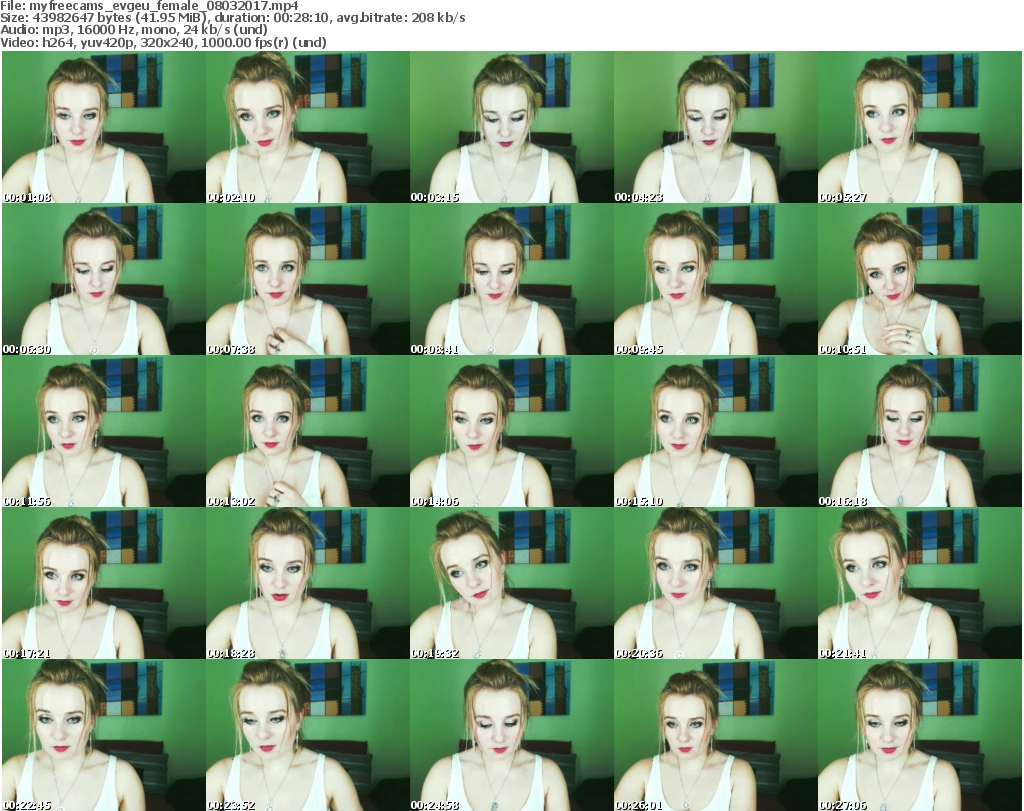Choose the snapshot timed 00:23:52

[x=308, y=735]
